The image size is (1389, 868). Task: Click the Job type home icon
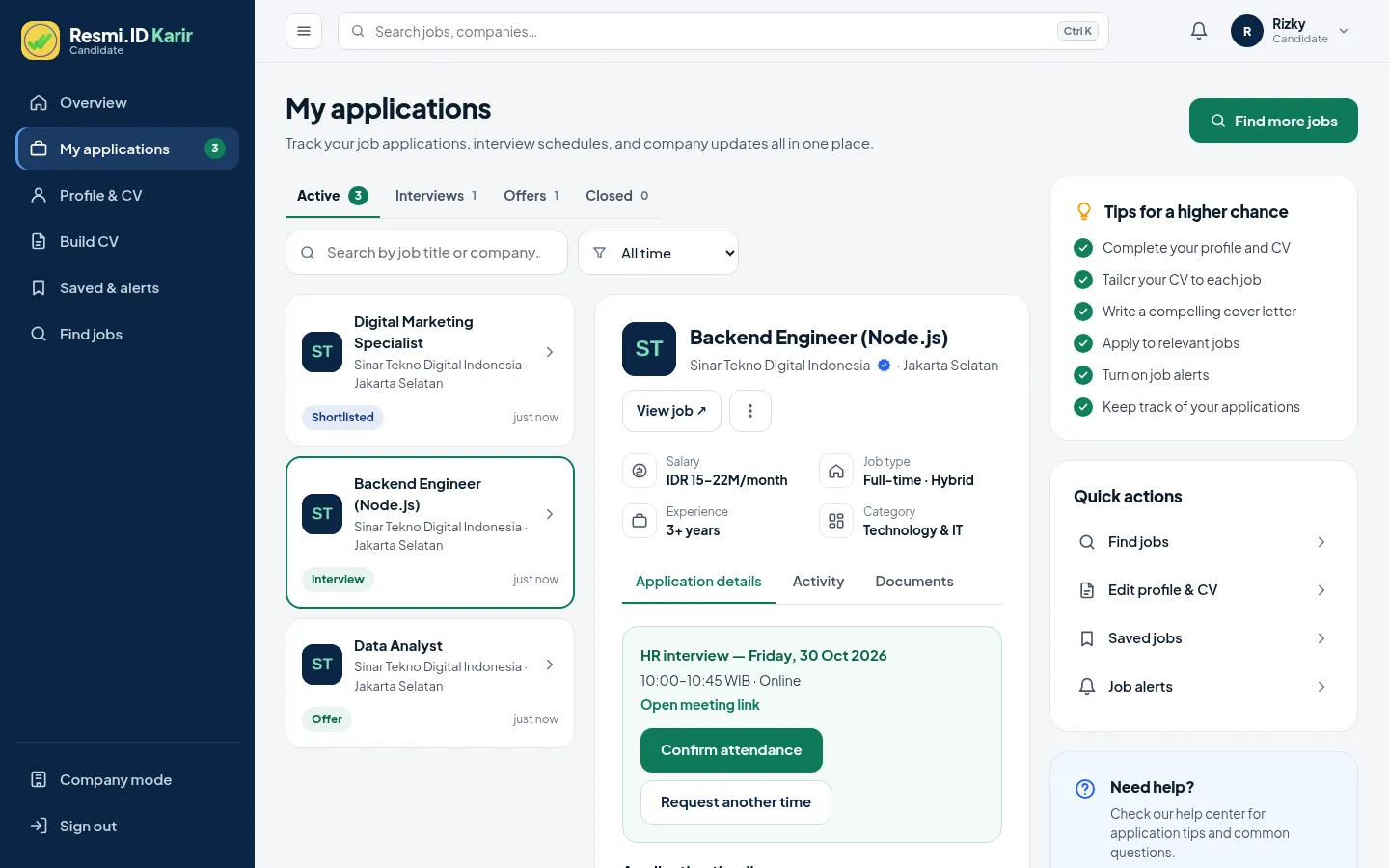pyautogui.click(x=836, y=471)
